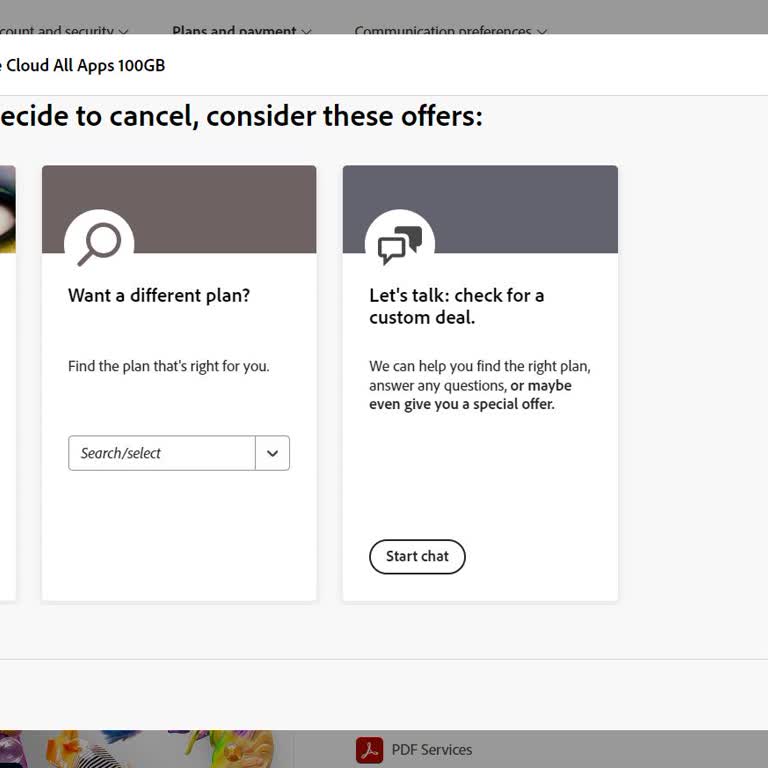
Task: Click the 'Let's talk: check for a custom deal' heading
Action: (456, 306)
